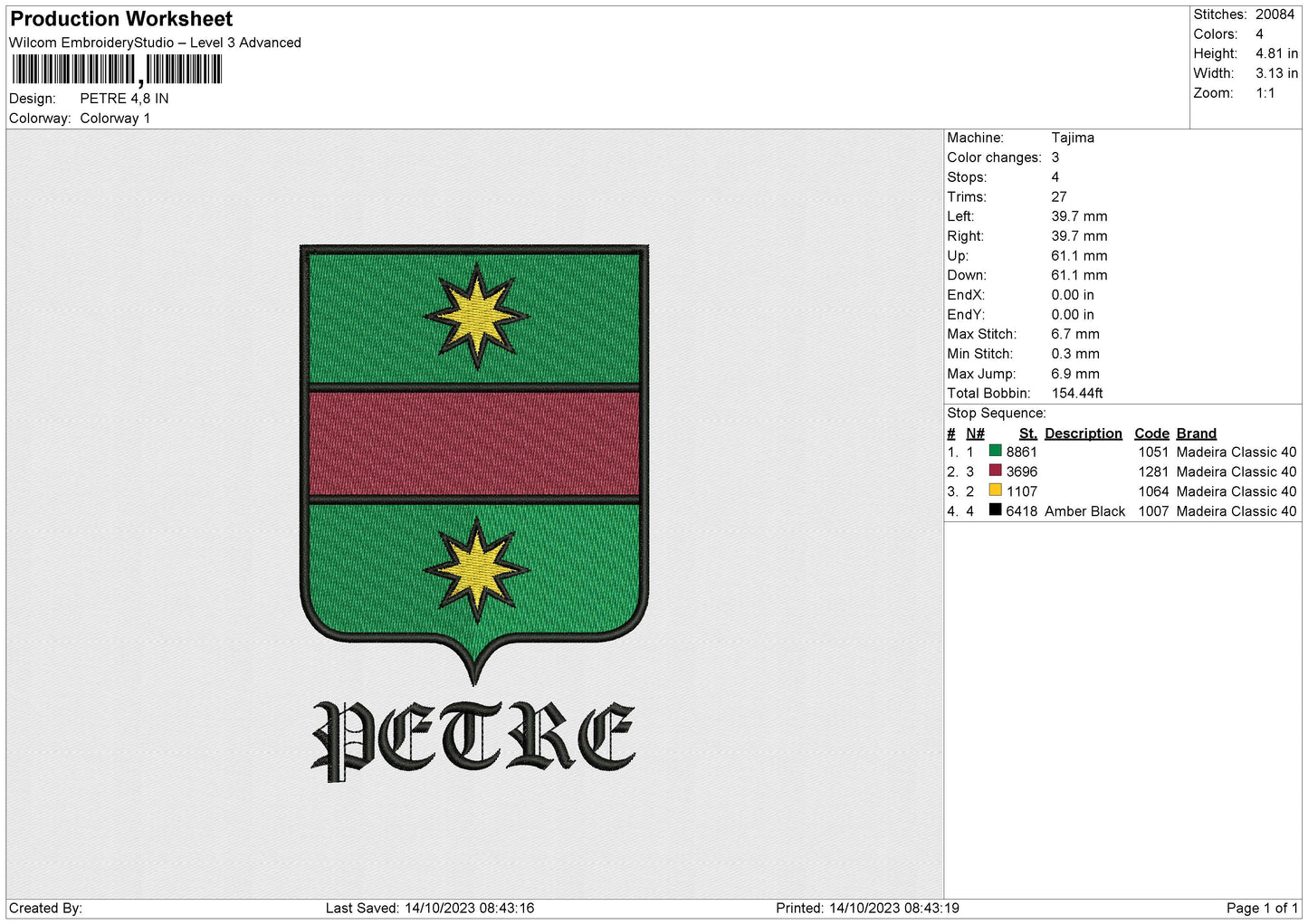The height and width of the screenshot is (924, 1308).
Task: Click the St. column header
Action: click(x=1028, y=433)
